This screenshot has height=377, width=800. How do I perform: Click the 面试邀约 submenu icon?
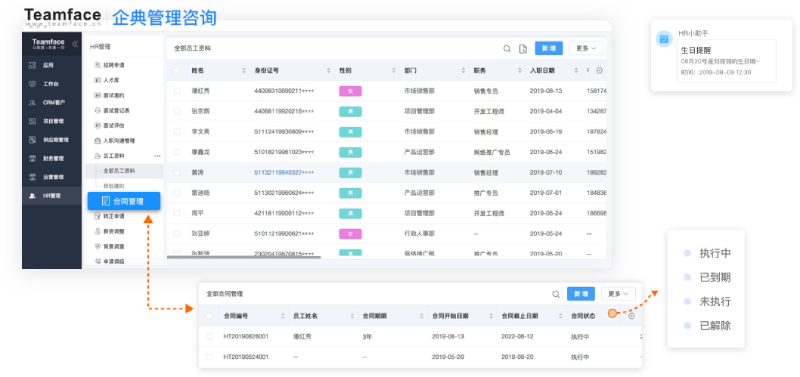tap(98, 95)
